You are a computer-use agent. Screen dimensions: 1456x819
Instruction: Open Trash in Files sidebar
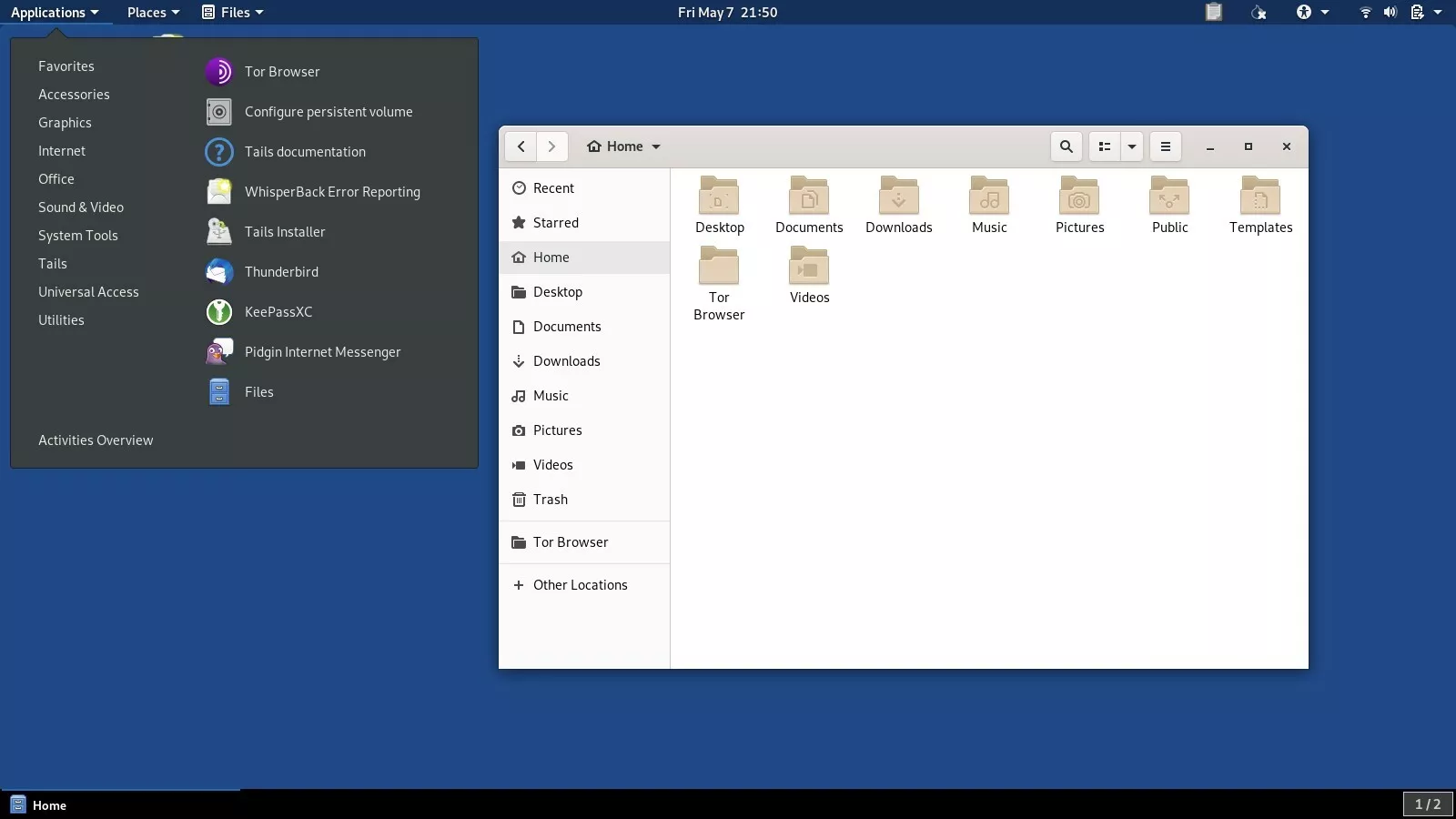click(x=584, y=500)
